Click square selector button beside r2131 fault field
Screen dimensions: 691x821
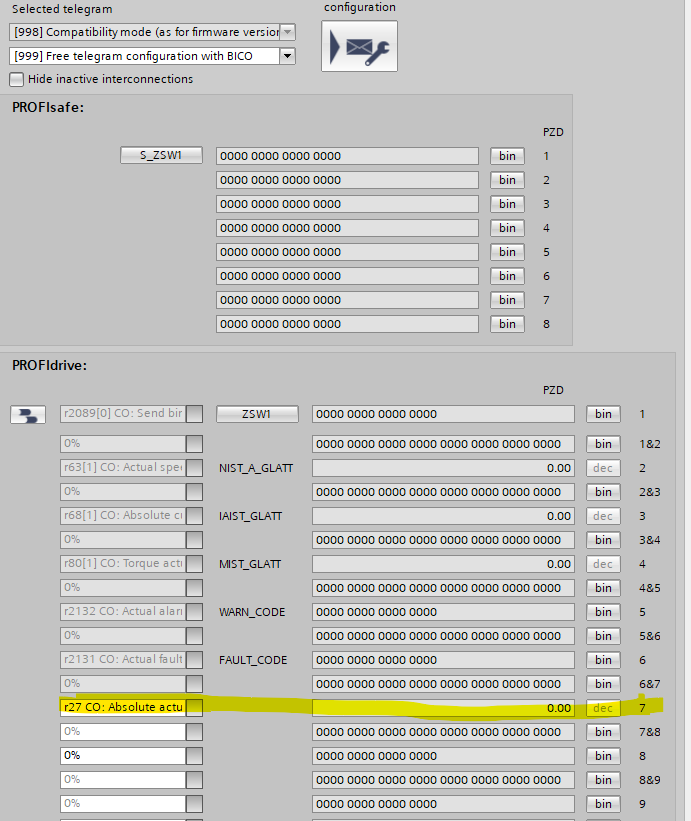pos(195,660)
